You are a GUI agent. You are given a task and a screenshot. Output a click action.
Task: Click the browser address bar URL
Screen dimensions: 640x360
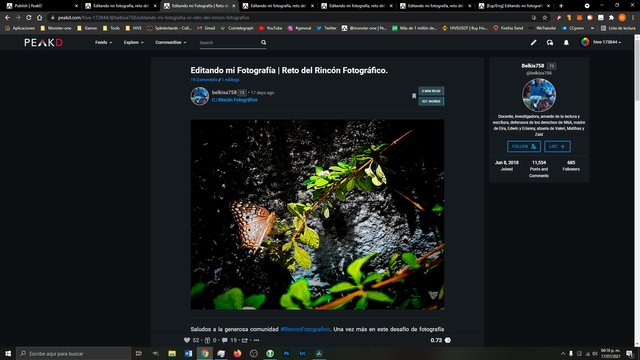[153, 18]
